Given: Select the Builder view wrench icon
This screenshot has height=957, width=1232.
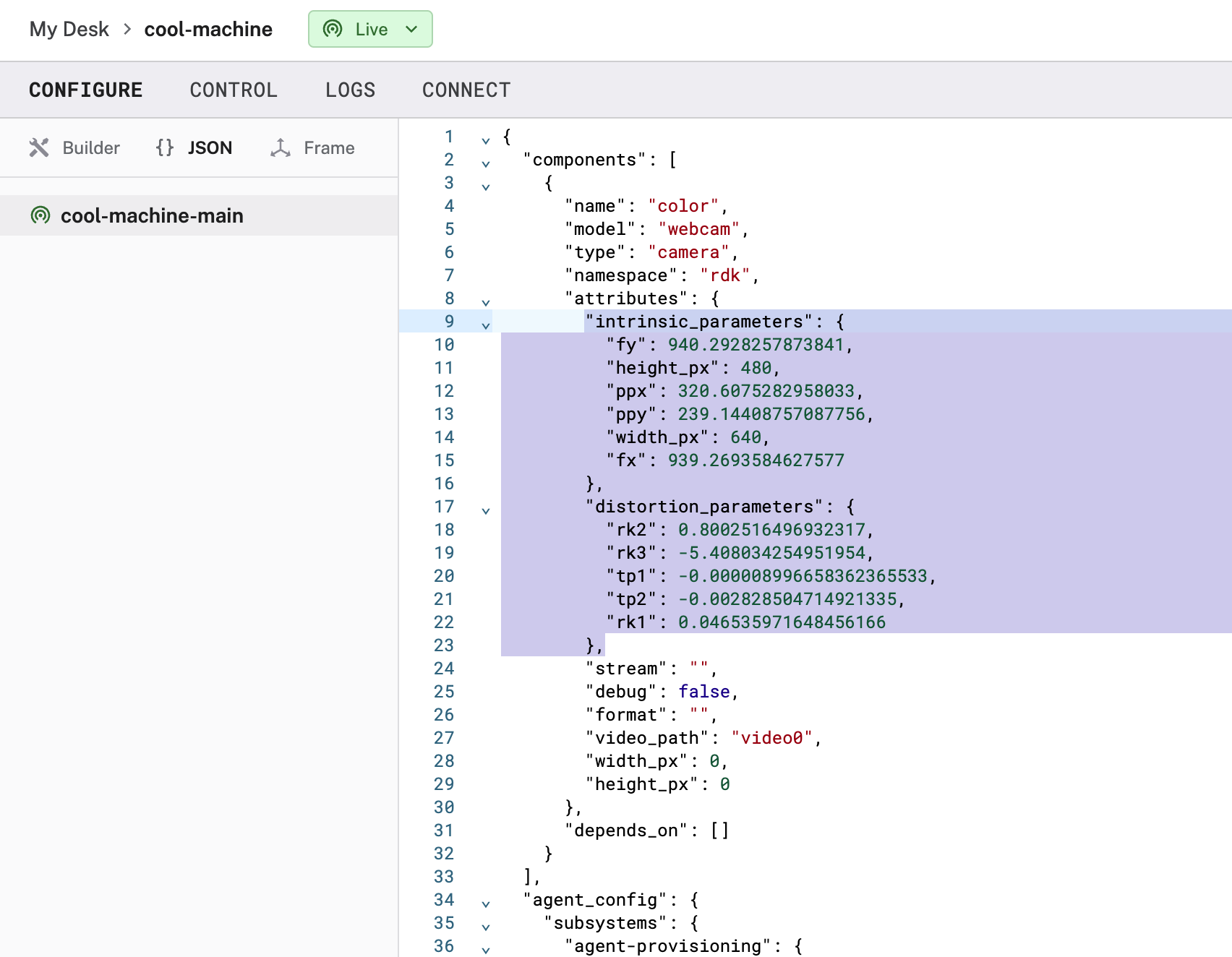Looking at the screenshot, I should [40, 147].
